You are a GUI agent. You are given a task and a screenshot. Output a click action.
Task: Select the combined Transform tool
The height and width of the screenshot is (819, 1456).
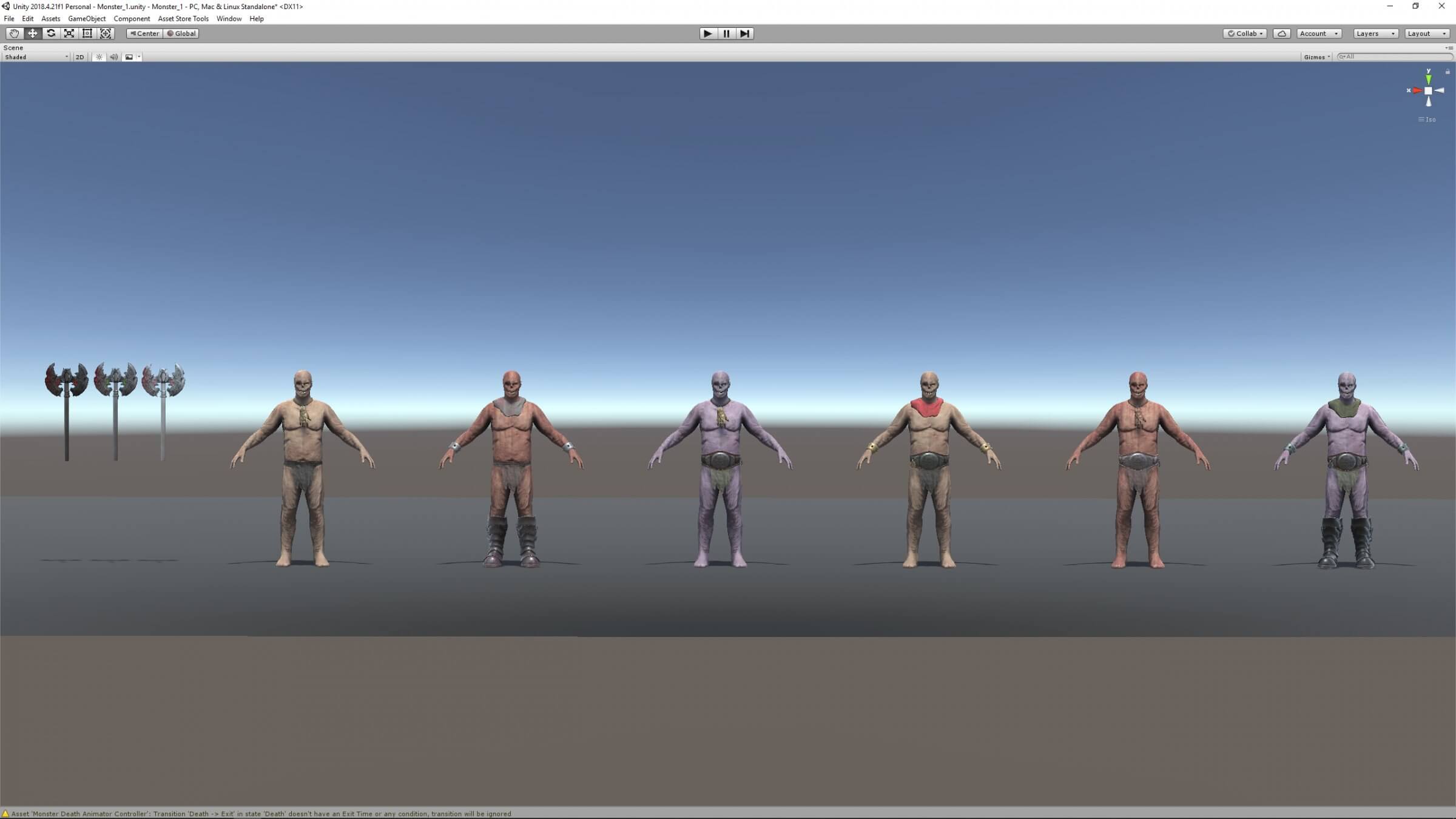106,33
